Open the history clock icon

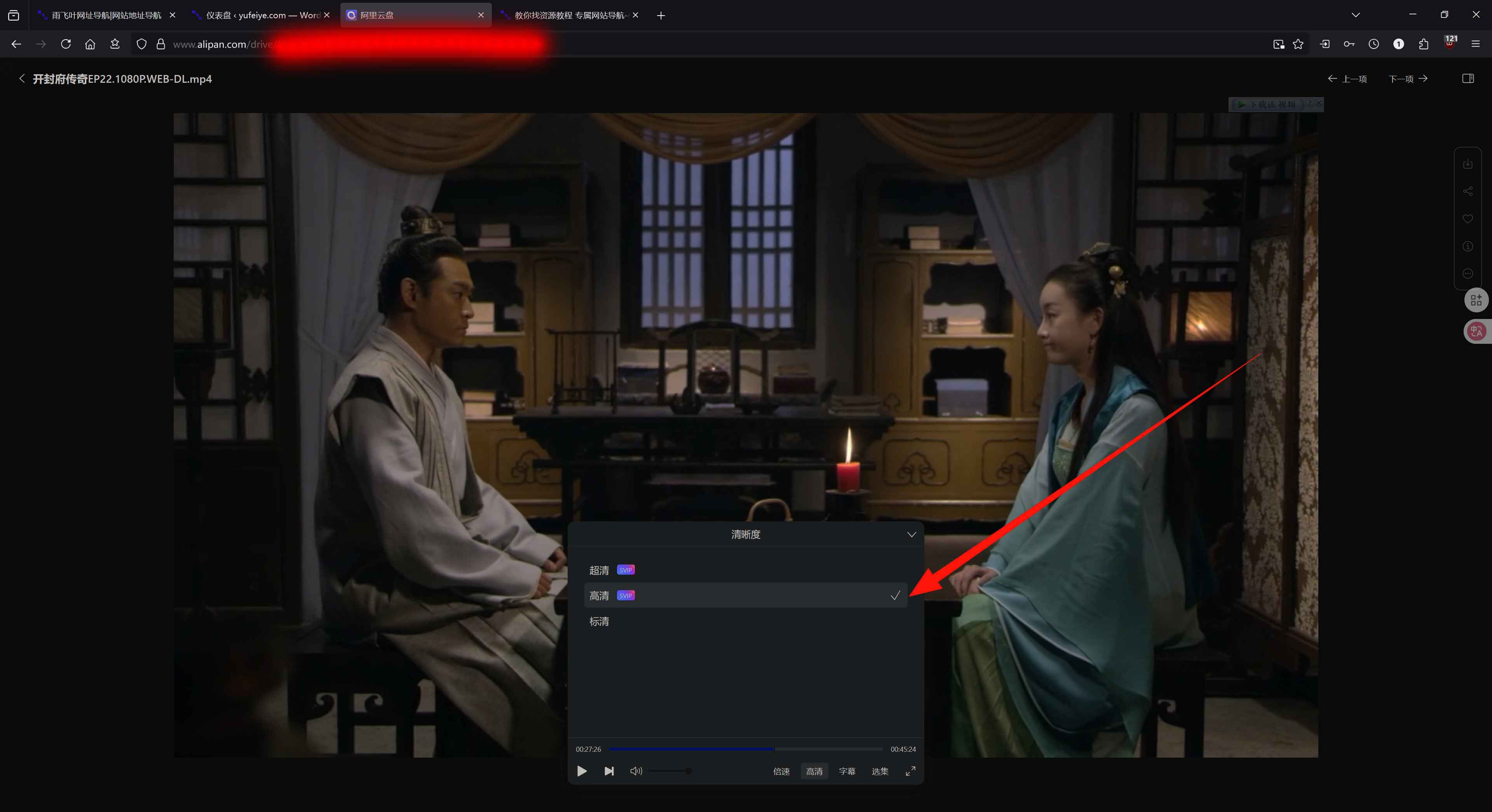[1374, 44]
